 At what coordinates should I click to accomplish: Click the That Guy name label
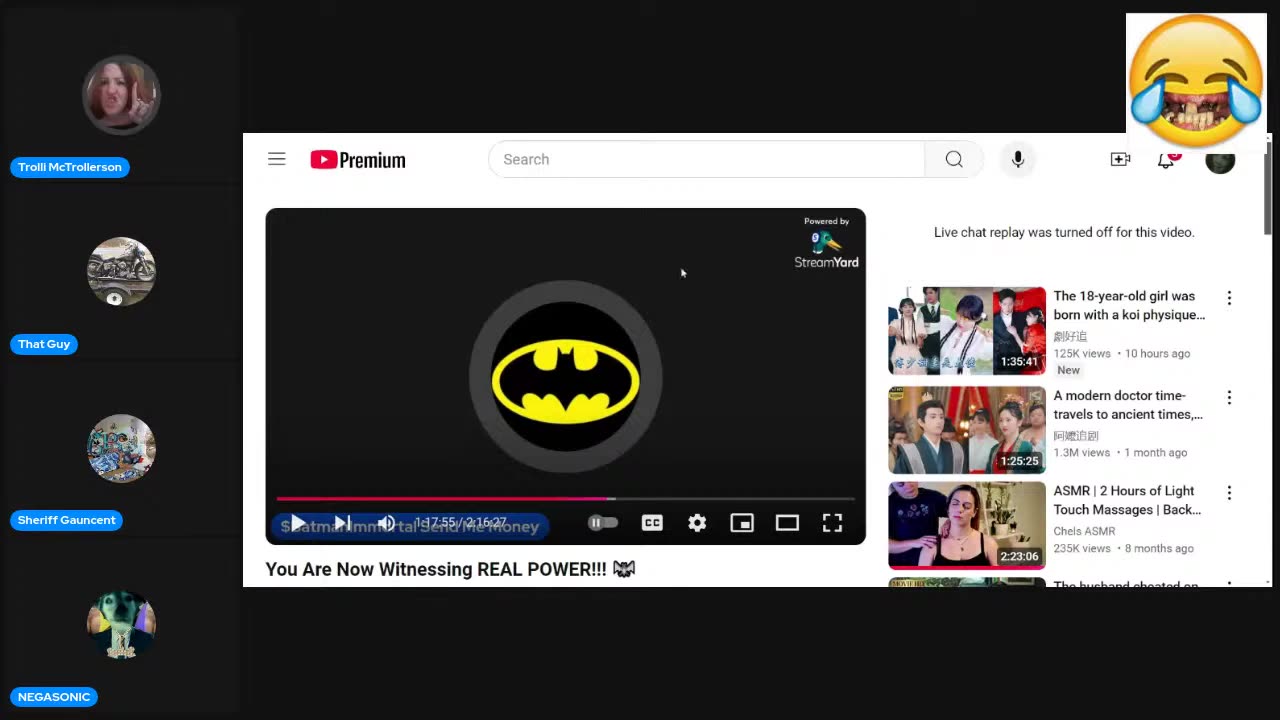(44, 344)
